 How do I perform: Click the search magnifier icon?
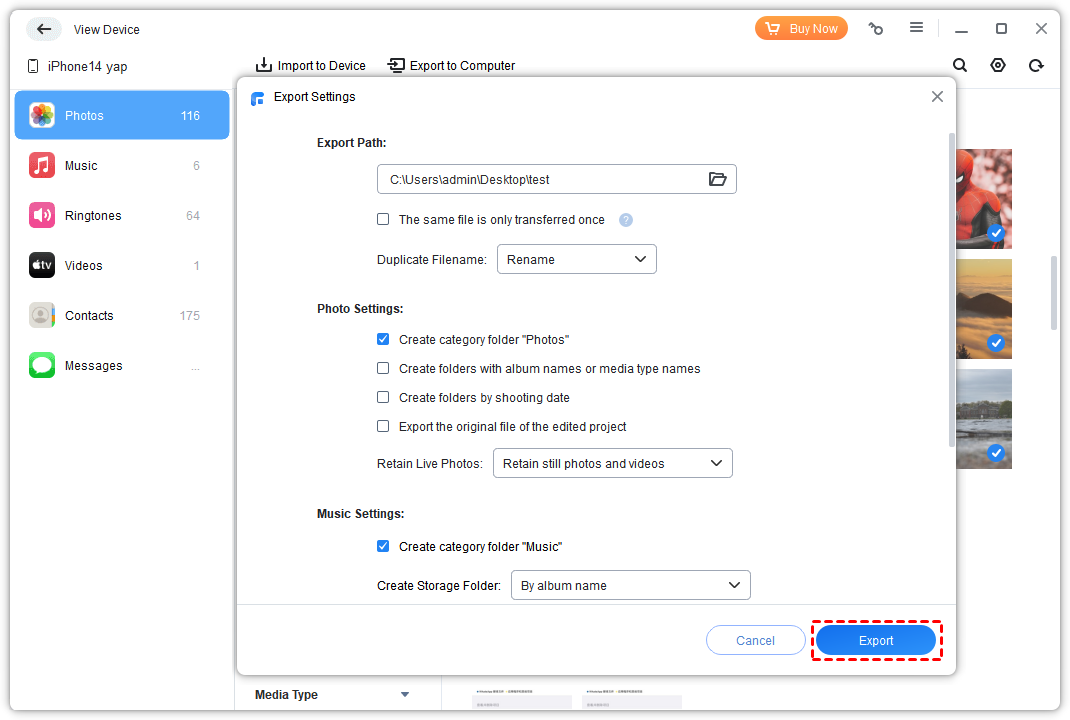[960, 65]
